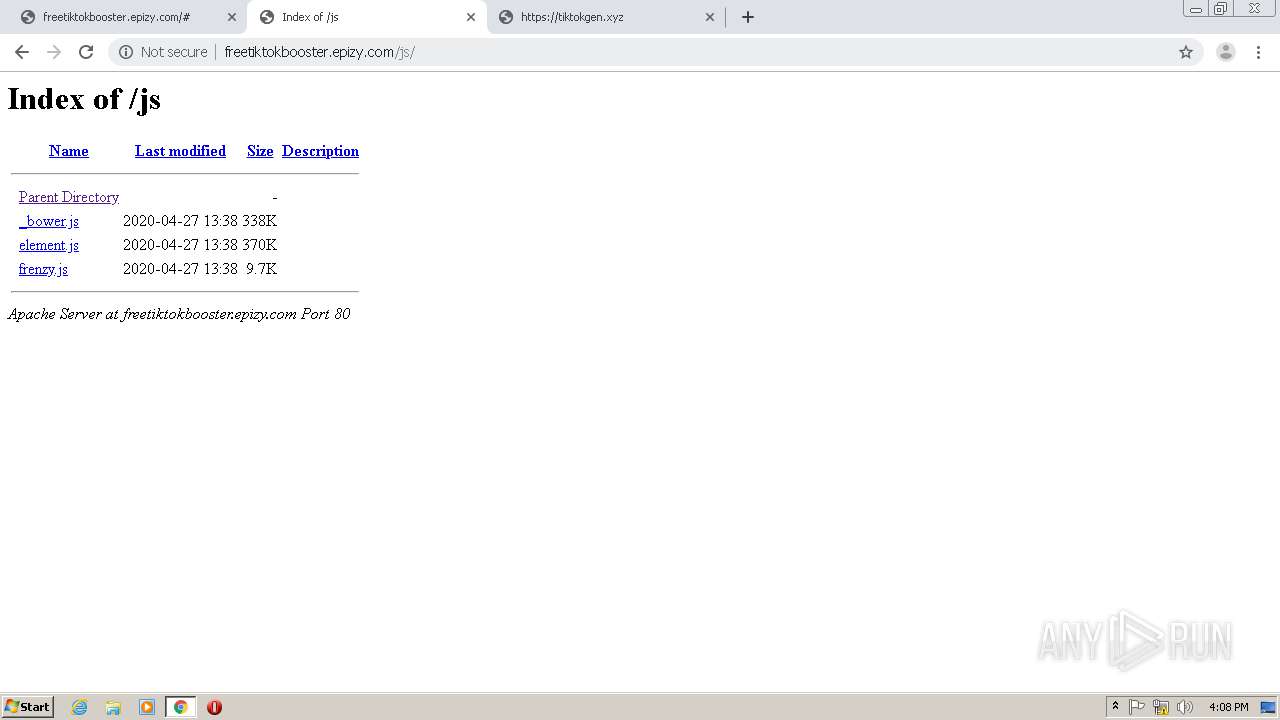Restore down the Chrome window
This screenshot has height=720, width=1280.
point(1221,9)
